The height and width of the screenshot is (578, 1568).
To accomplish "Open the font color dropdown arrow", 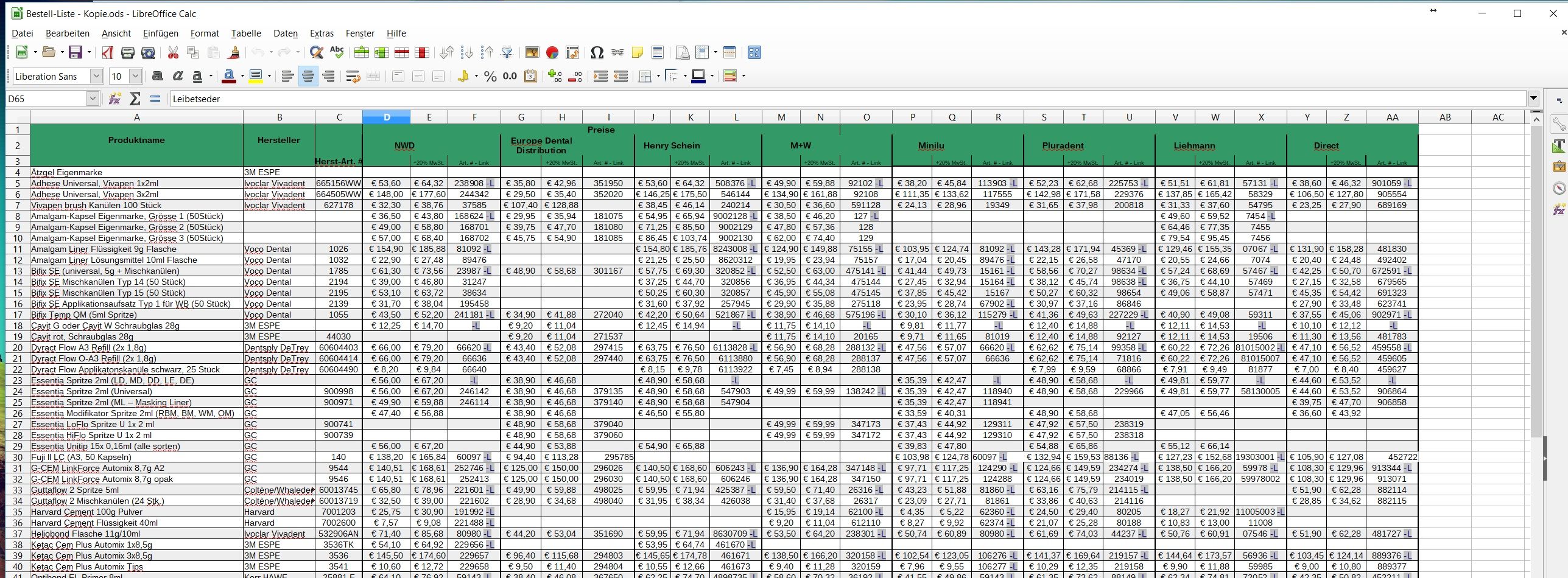I will [x=242, y=77].
